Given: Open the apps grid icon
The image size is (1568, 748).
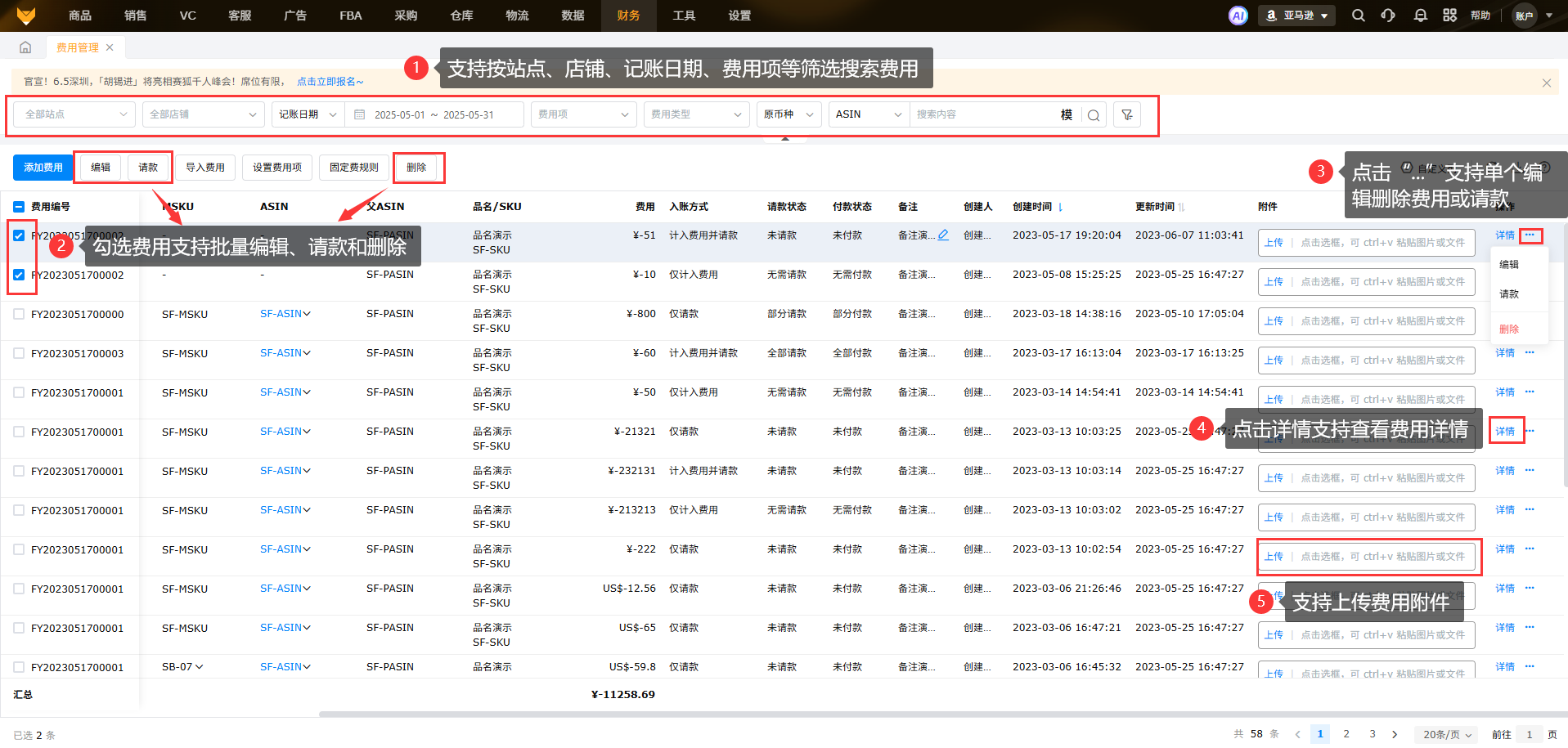Looking at the screenshot, I should click(x=1449, y=16).
